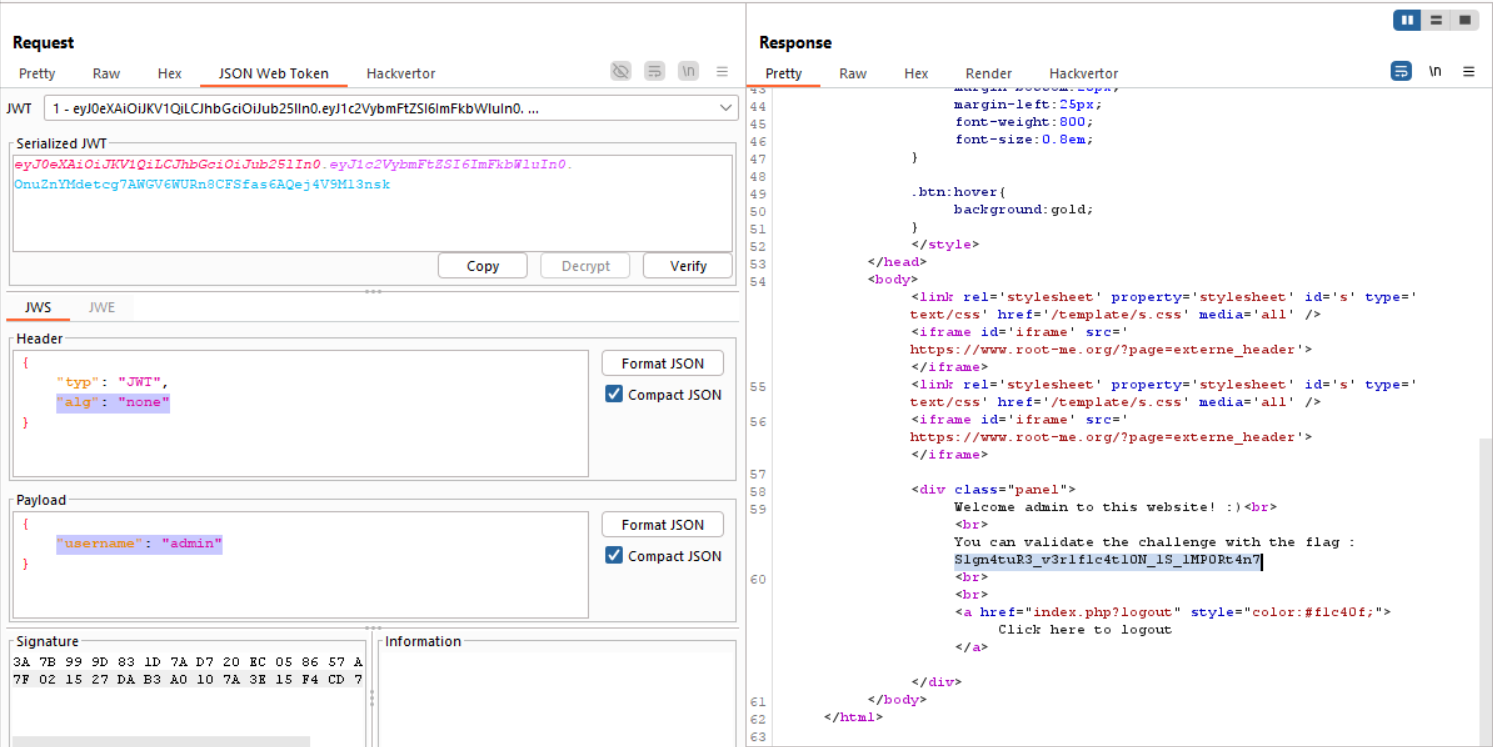
Task: Format JSON for the Header
Action: [662, 363]
